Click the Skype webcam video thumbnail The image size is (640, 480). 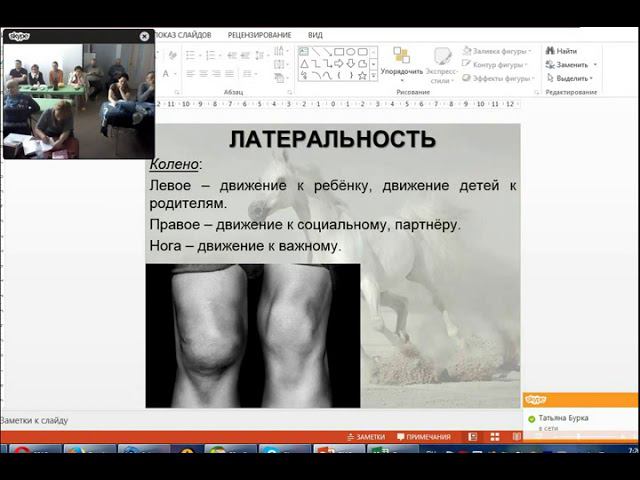79,101
